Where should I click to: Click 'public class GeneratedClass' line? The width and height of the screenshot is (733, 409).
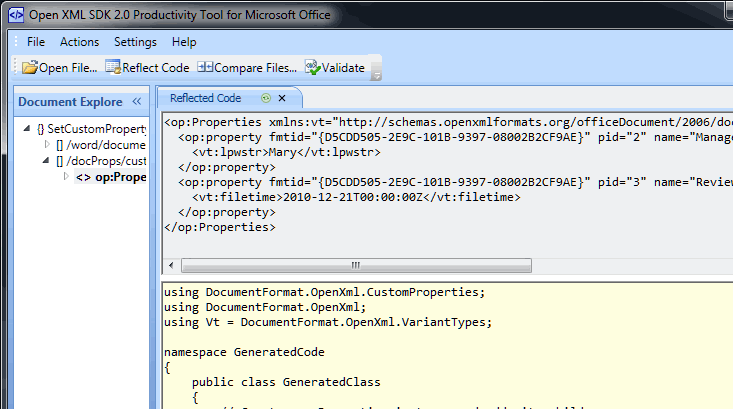click(286, 382)
